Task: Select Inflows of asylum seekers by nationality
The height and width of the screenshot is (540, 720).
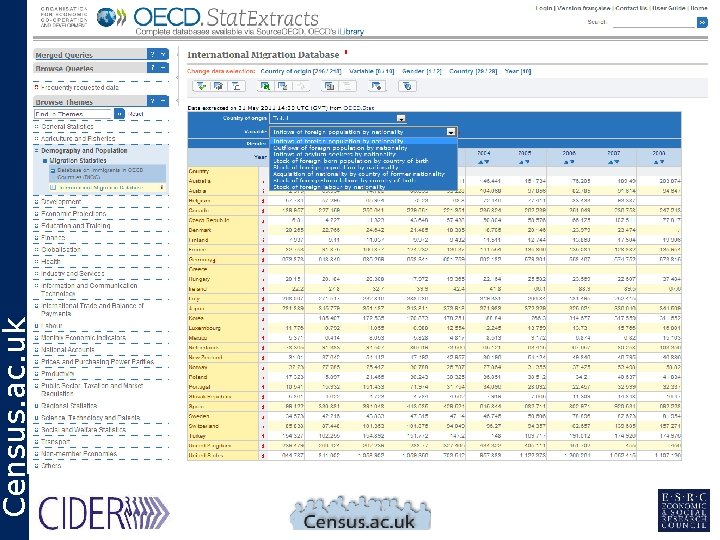Action: pos(334,154)
